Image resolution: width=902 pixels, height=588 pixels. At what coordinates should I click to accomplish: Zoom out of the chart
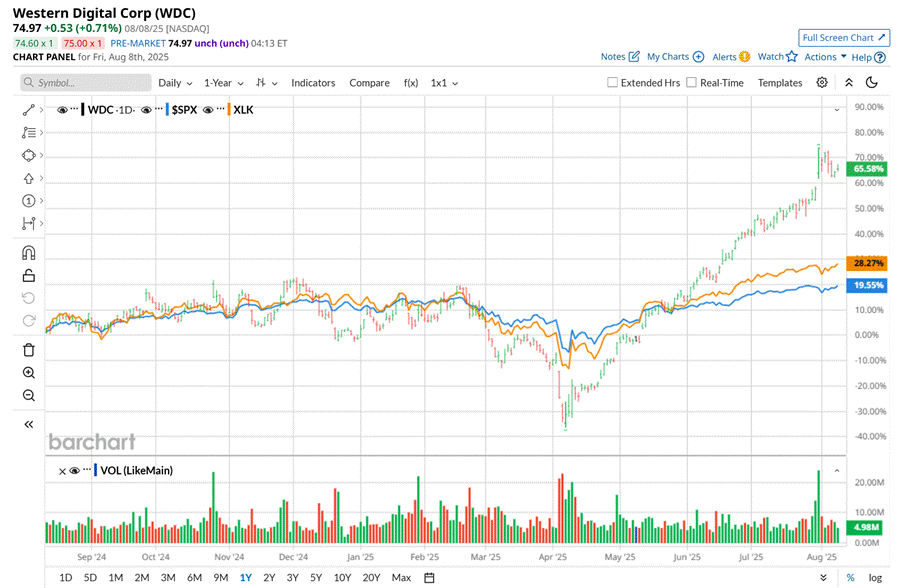coord(29,395)
